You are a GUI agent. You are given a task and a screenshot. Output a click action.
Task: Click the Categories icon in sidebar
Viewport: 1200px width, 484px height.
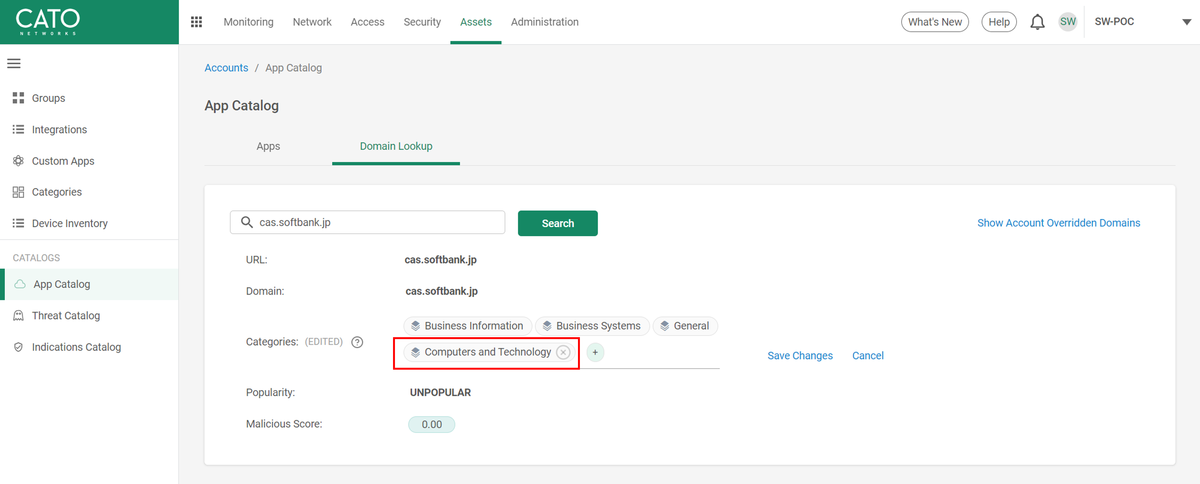click(x=18, y=192)
